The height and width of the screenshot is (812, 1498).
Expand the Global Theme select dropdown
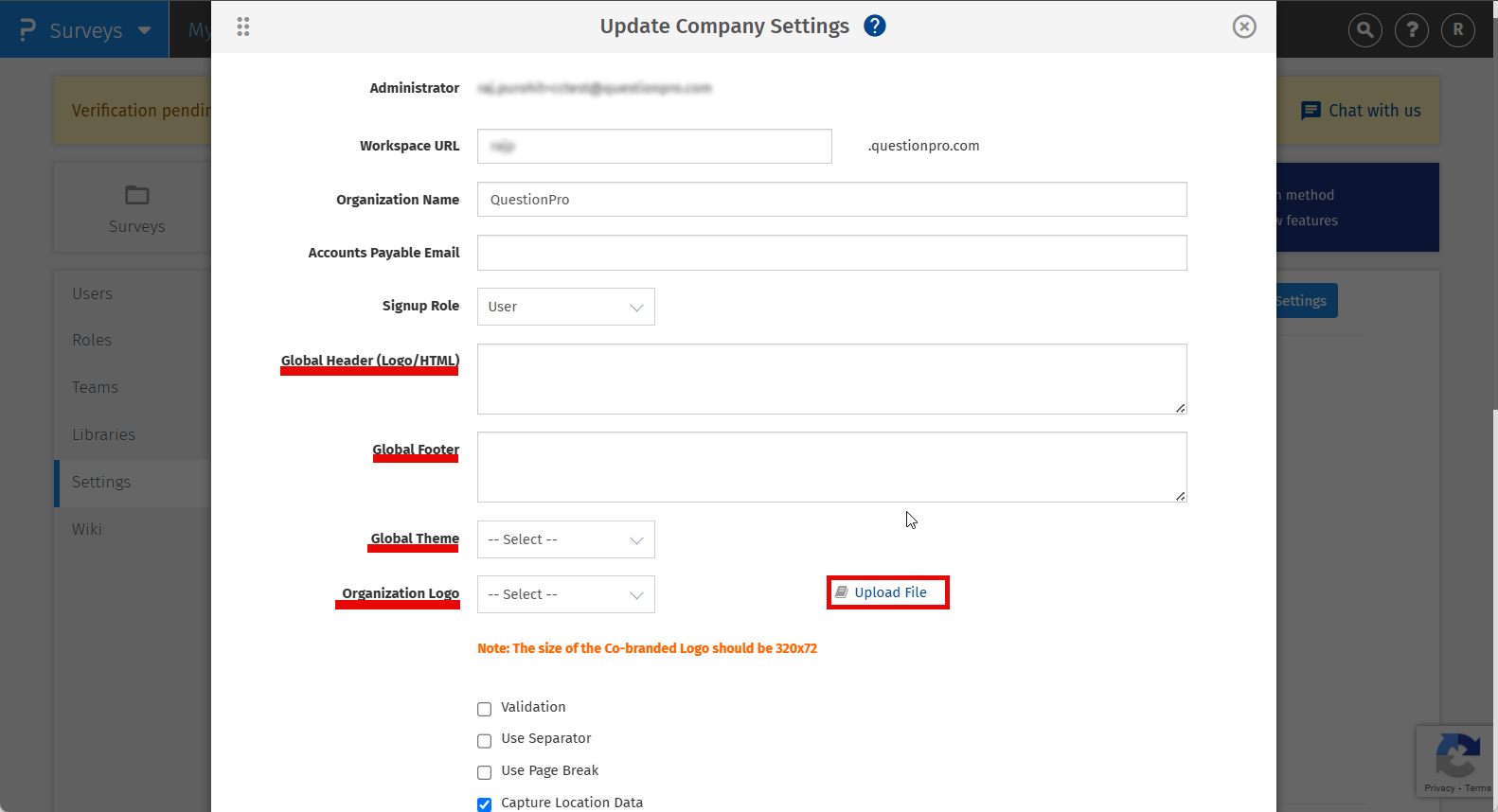[565, 539]
